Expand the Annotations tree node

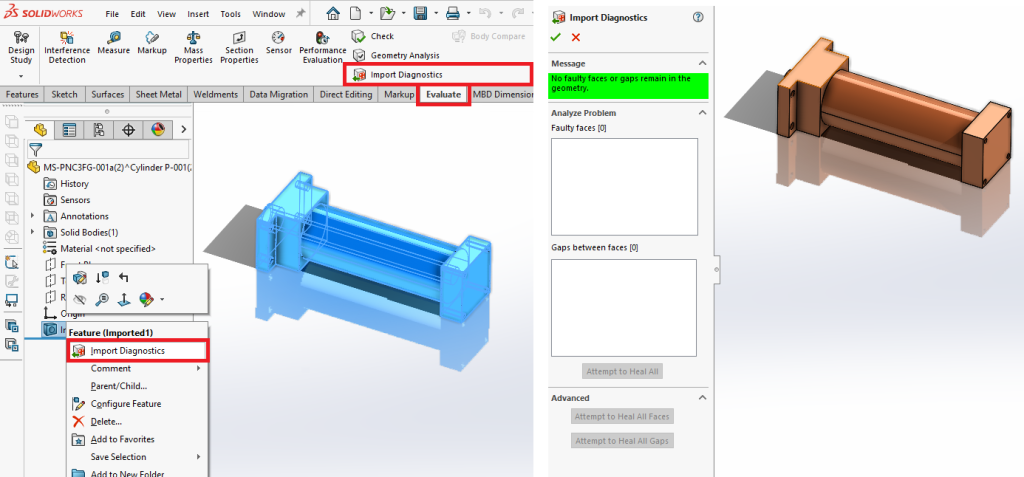pyautogui.click(x=33, y=216)
